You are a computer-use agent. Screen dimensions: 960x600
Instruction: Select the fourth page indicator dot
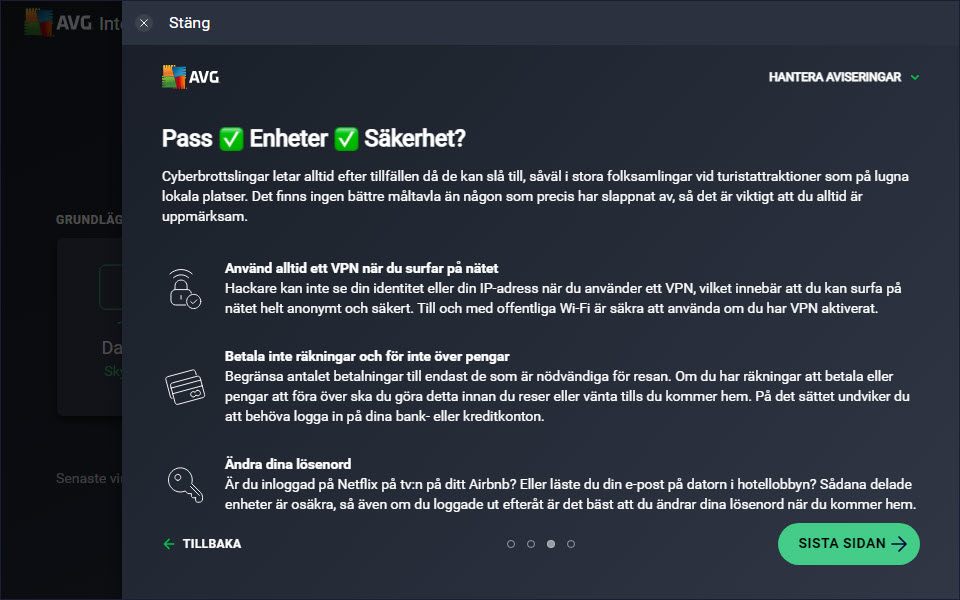[571, 544]
